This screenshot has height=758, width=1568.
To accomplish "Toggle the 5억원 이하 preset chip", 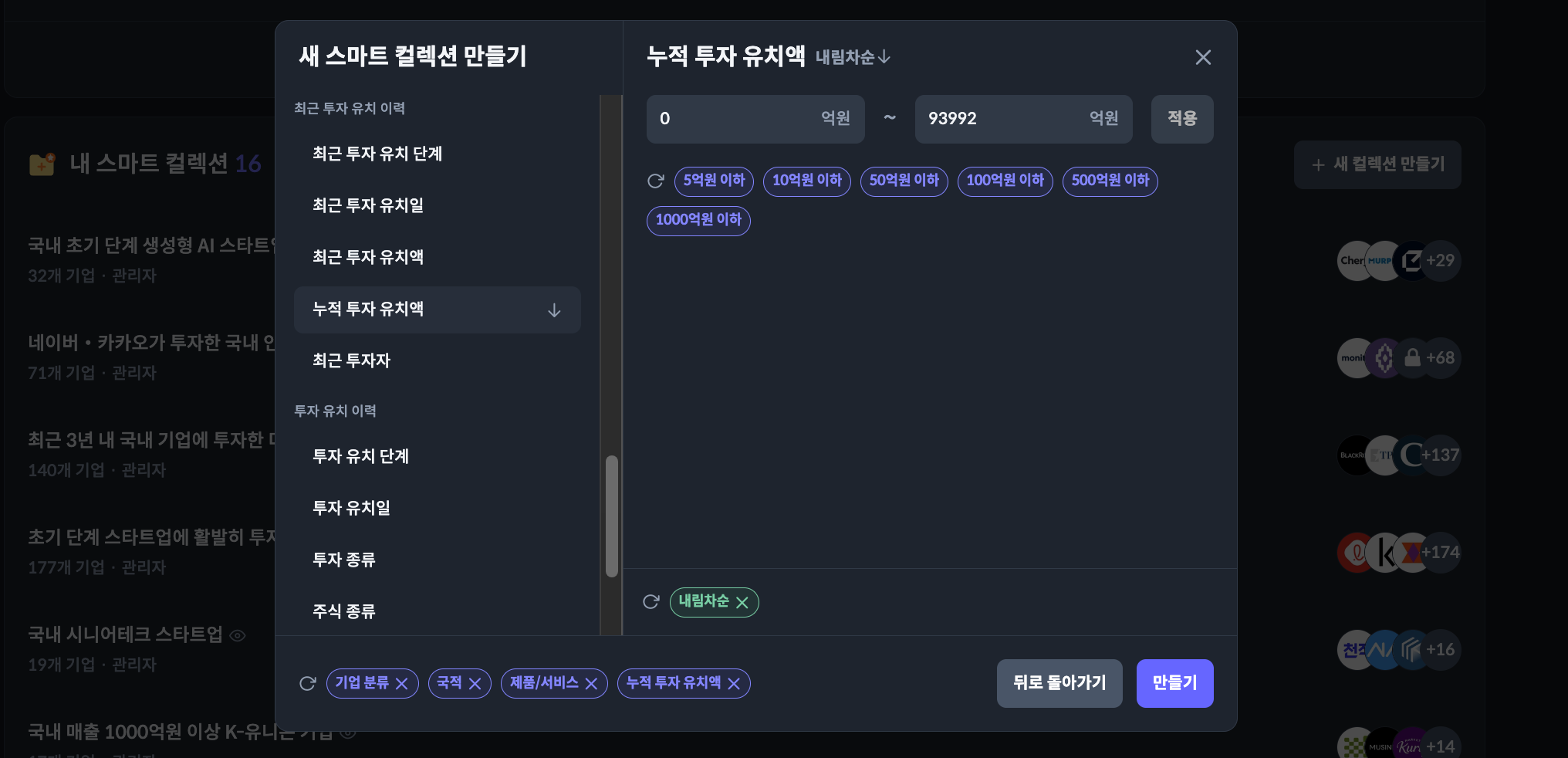I will coord(714,181).
